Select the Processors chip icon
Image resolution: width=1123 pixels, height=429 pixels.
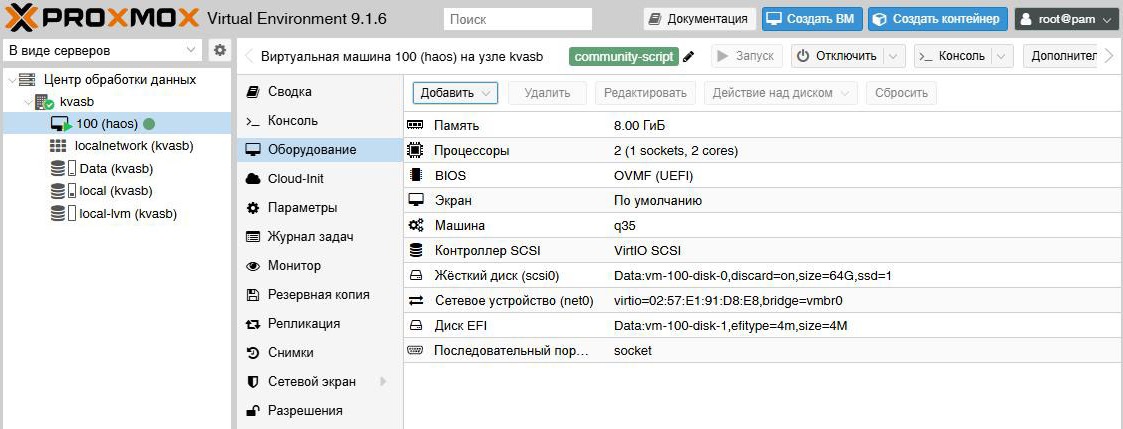[415, 151]
